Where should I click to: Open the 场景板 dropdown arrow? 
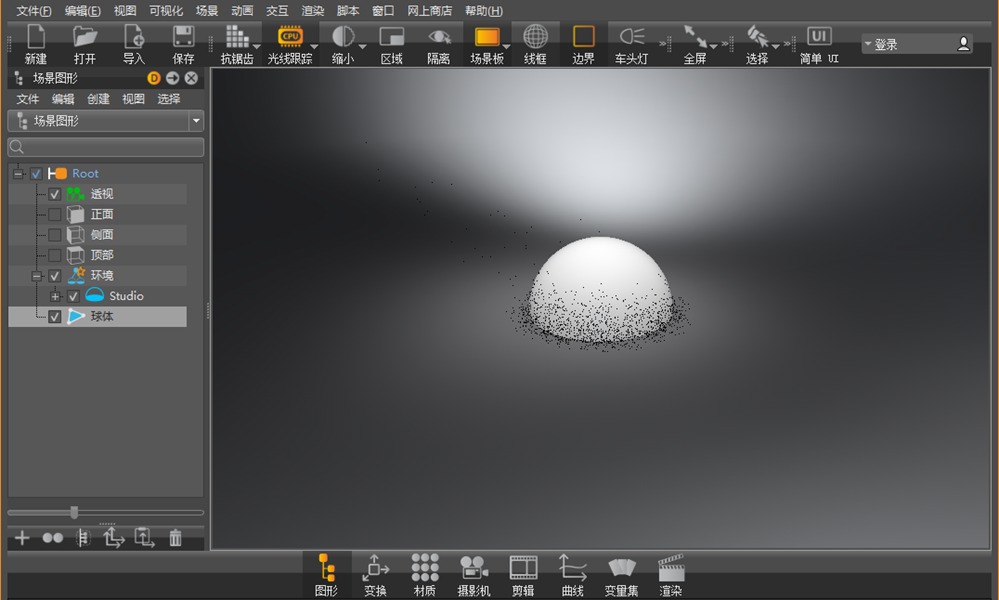507,46
